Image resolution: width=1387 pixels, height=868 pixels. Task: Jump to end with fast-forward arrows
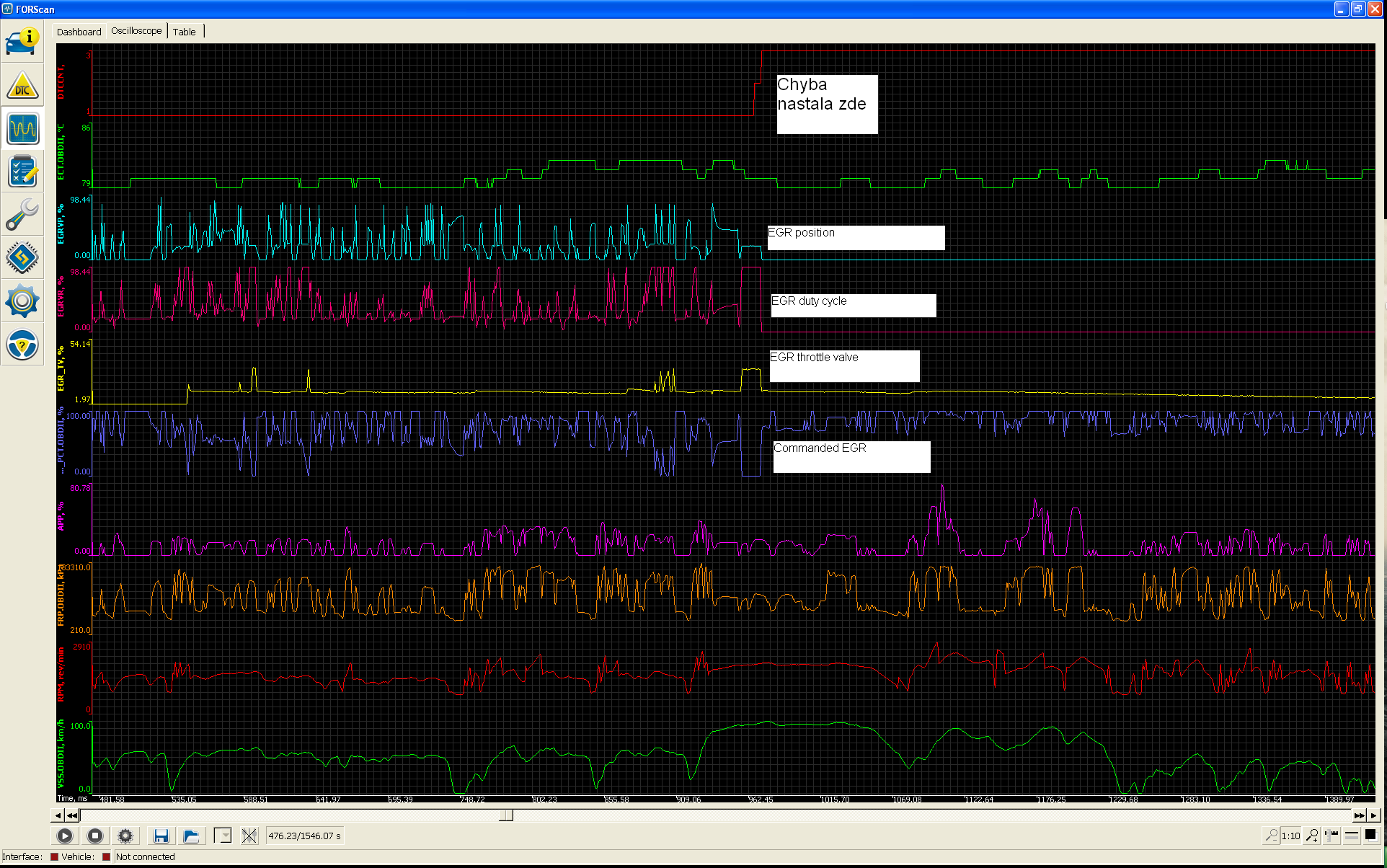(x=1359, y=815)
